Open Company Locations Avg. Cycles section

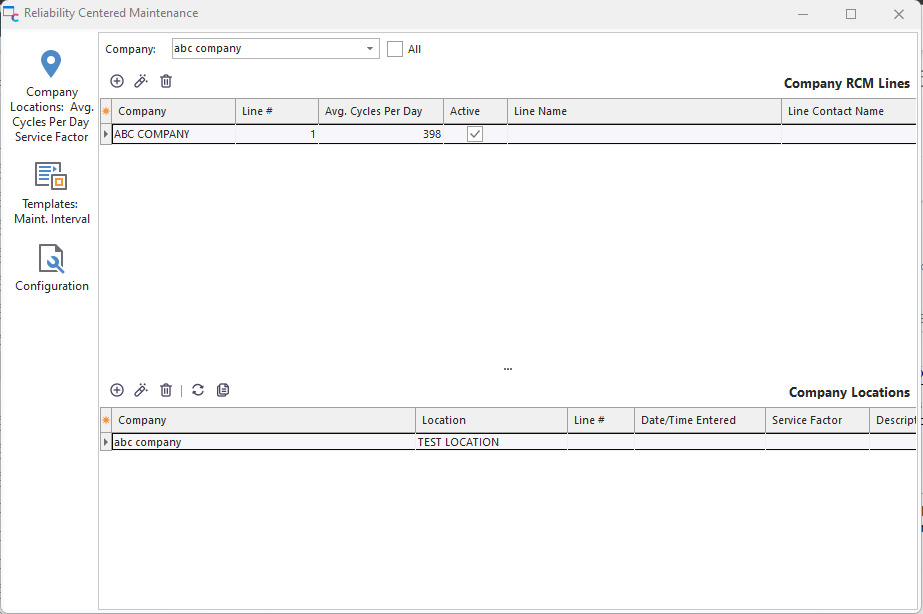tap(51, 96)
